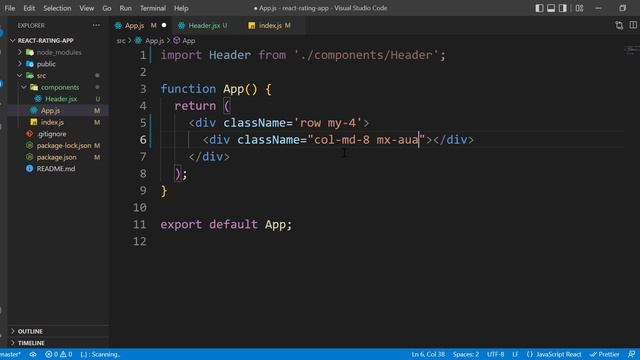Viewport: 640px width, 360px height.
Task: Click the public folder icon
Action: [x=30, y=64]
